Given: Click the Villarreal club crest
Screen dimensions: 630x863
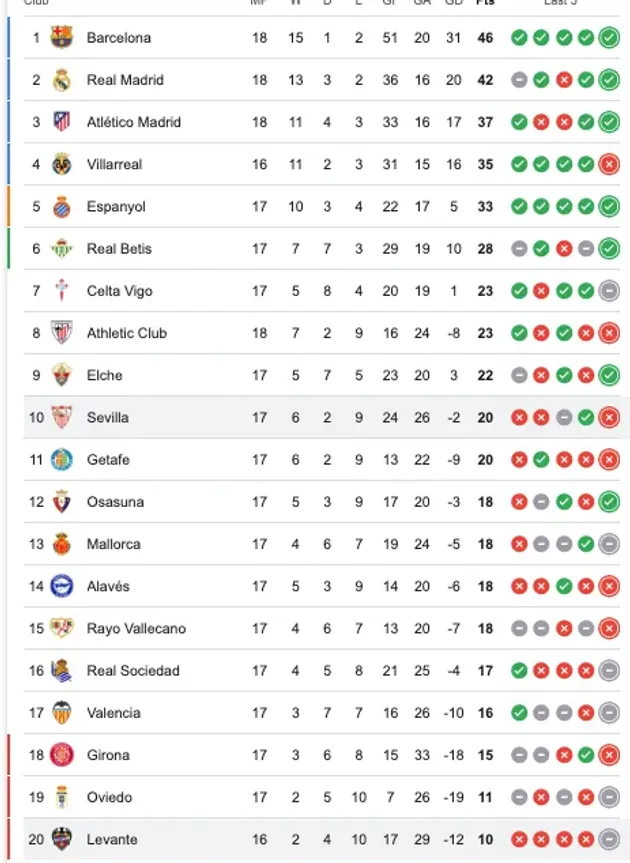Looking at the screenshot, I should [63, 164].
